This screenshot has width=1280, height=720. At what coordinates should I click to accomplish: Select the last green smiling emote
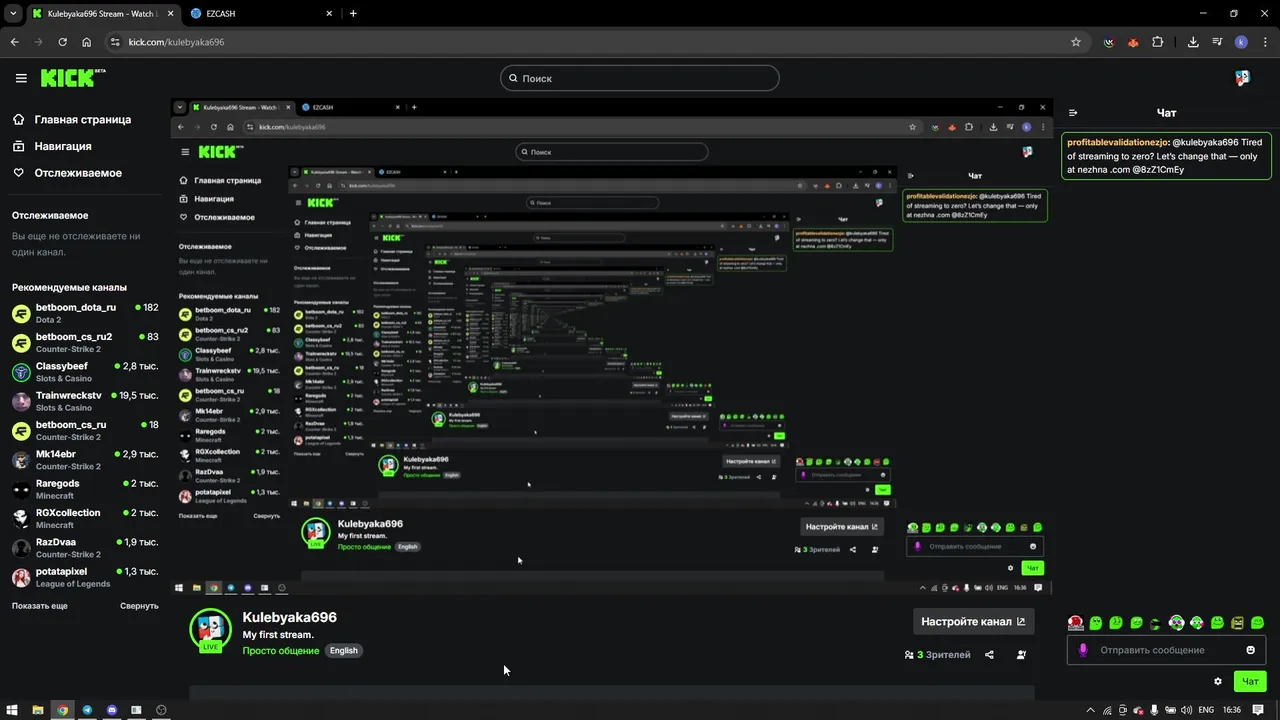click(1258, 623)
